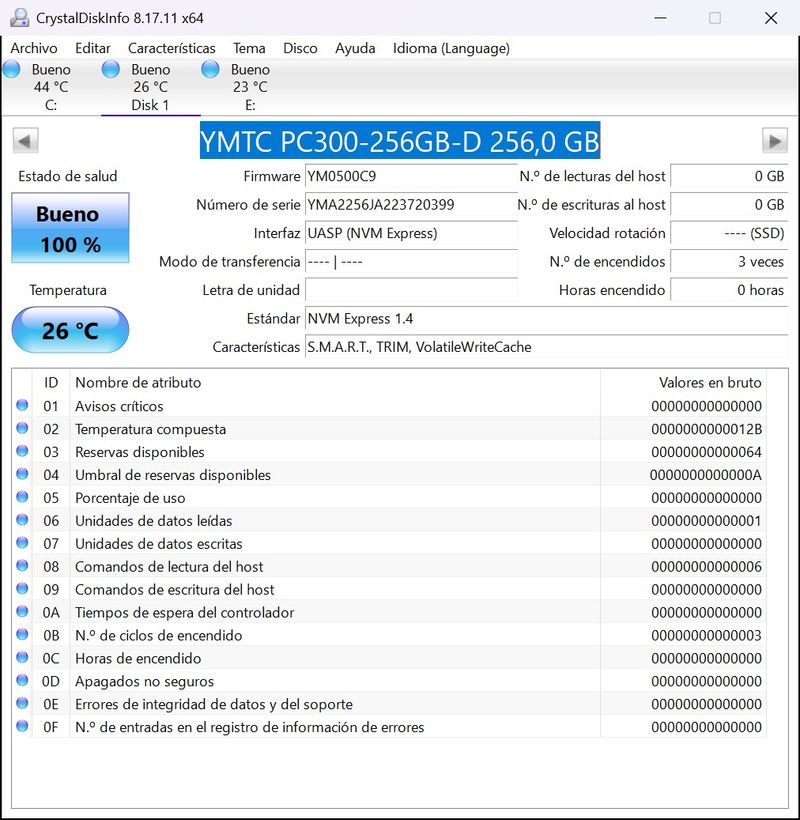
Task: Click the Velocidad rotación value ---- (SSD)
Action: [x=729, y=233]
